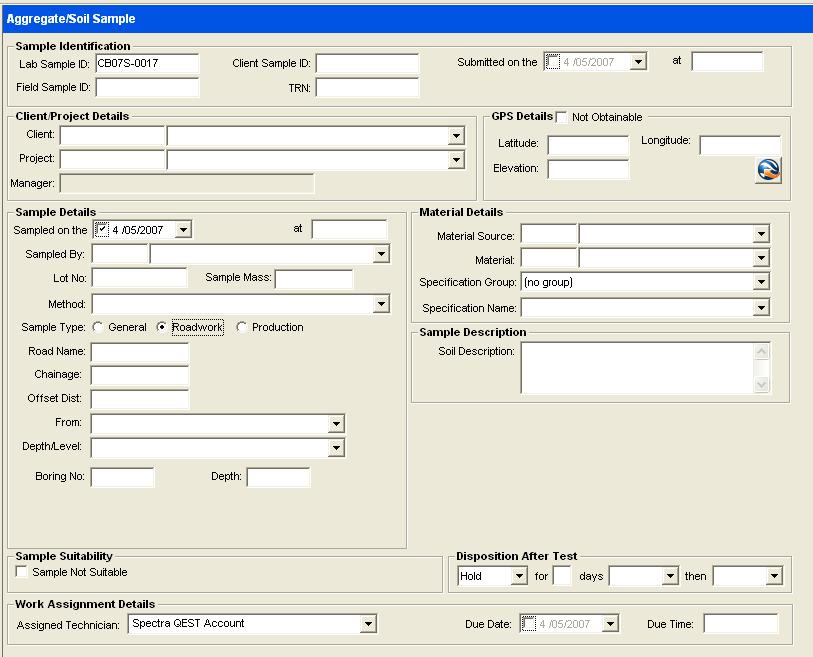Expand the Specification Group dropdown
Image resolution: width=813 pixels, height=657 pixels.
point(761,283)
